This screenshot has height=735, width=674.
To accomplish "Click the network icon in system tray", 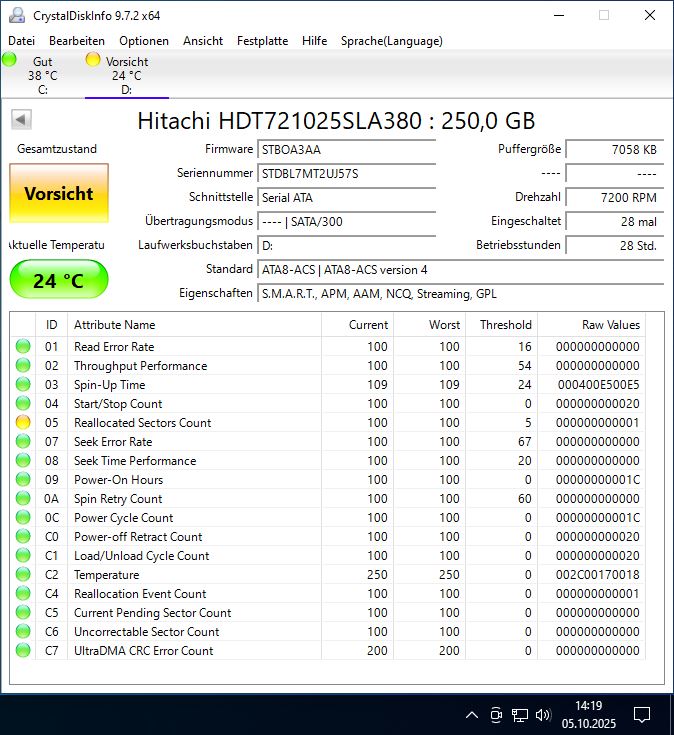I will (x=519, y=715).
